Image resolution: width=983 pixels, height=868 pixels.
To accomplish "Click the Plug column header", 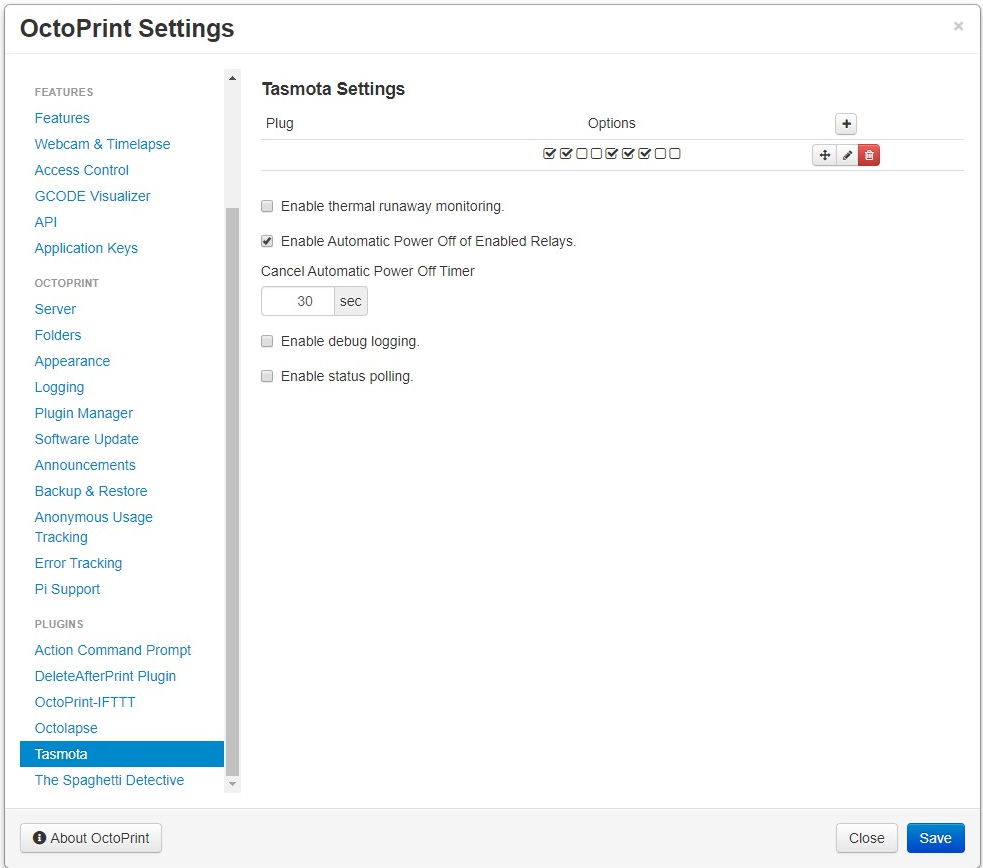I will (x=280, y=123).
